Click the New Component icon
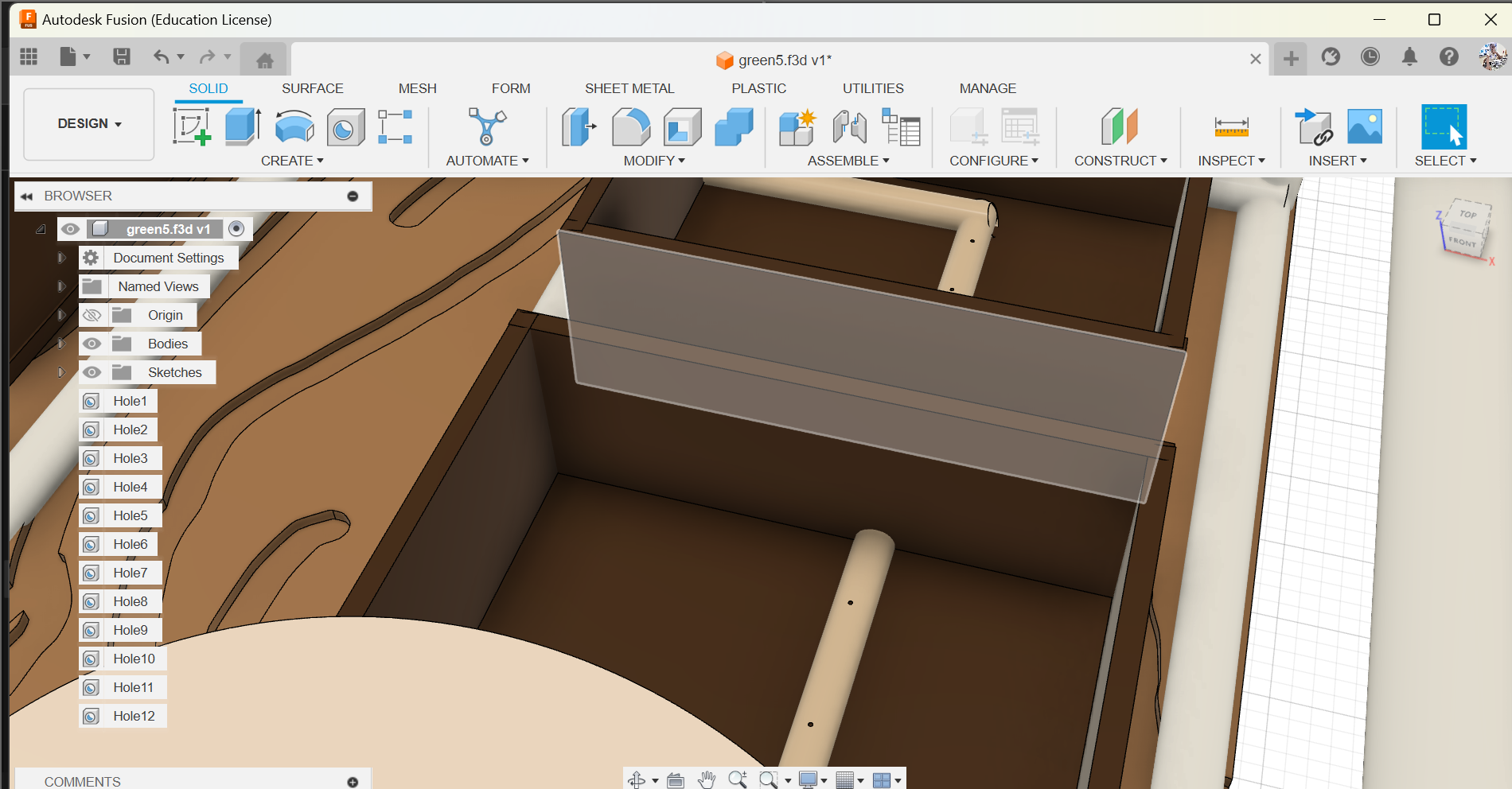 tap(797, 127)
